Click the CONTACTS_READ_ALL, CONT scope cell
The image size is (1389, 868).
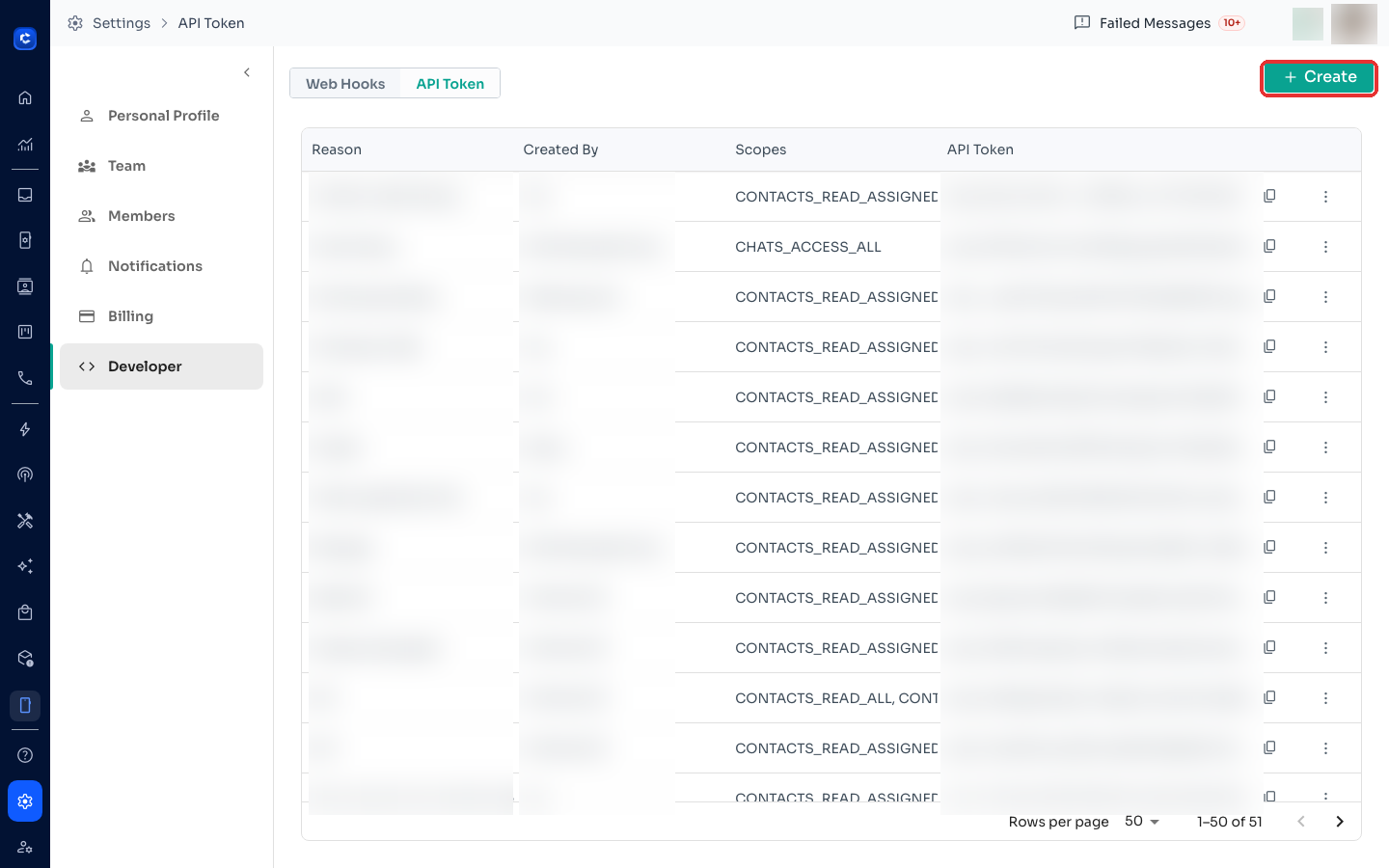click(836, 698)
